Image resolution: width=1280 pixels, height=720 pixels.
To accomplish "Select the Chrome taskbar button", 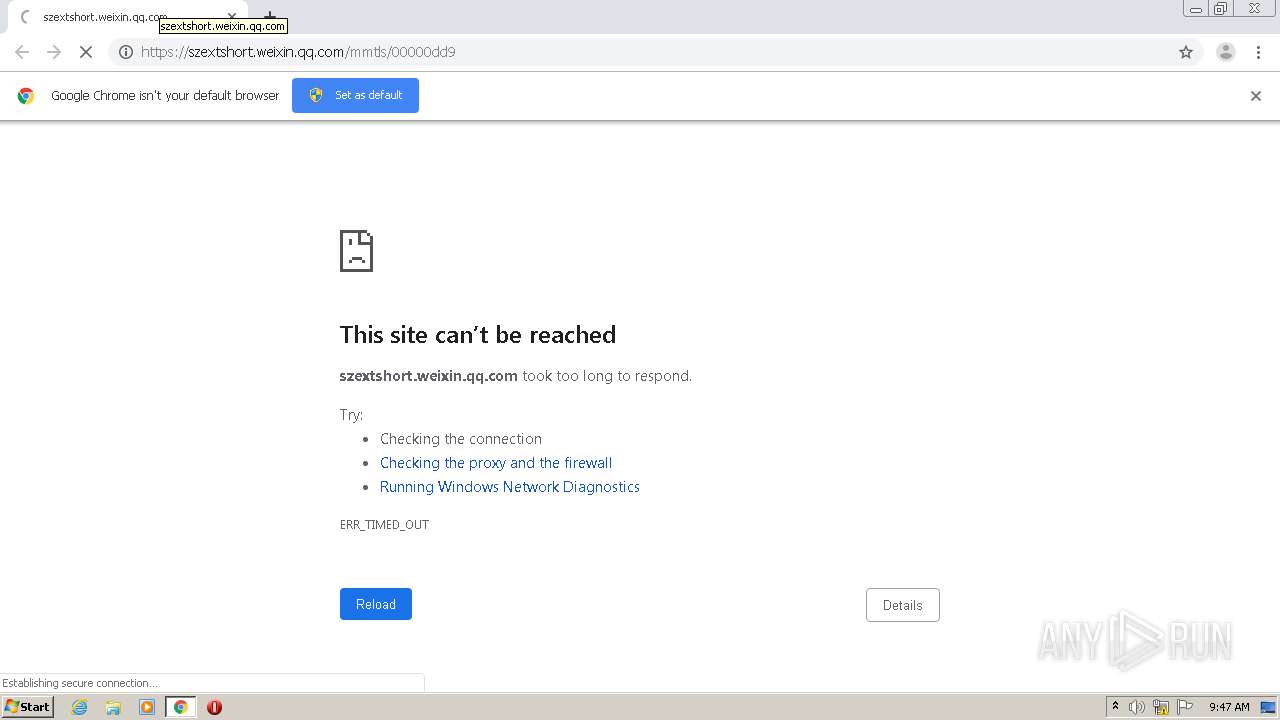I will click(x=181, y=707).
